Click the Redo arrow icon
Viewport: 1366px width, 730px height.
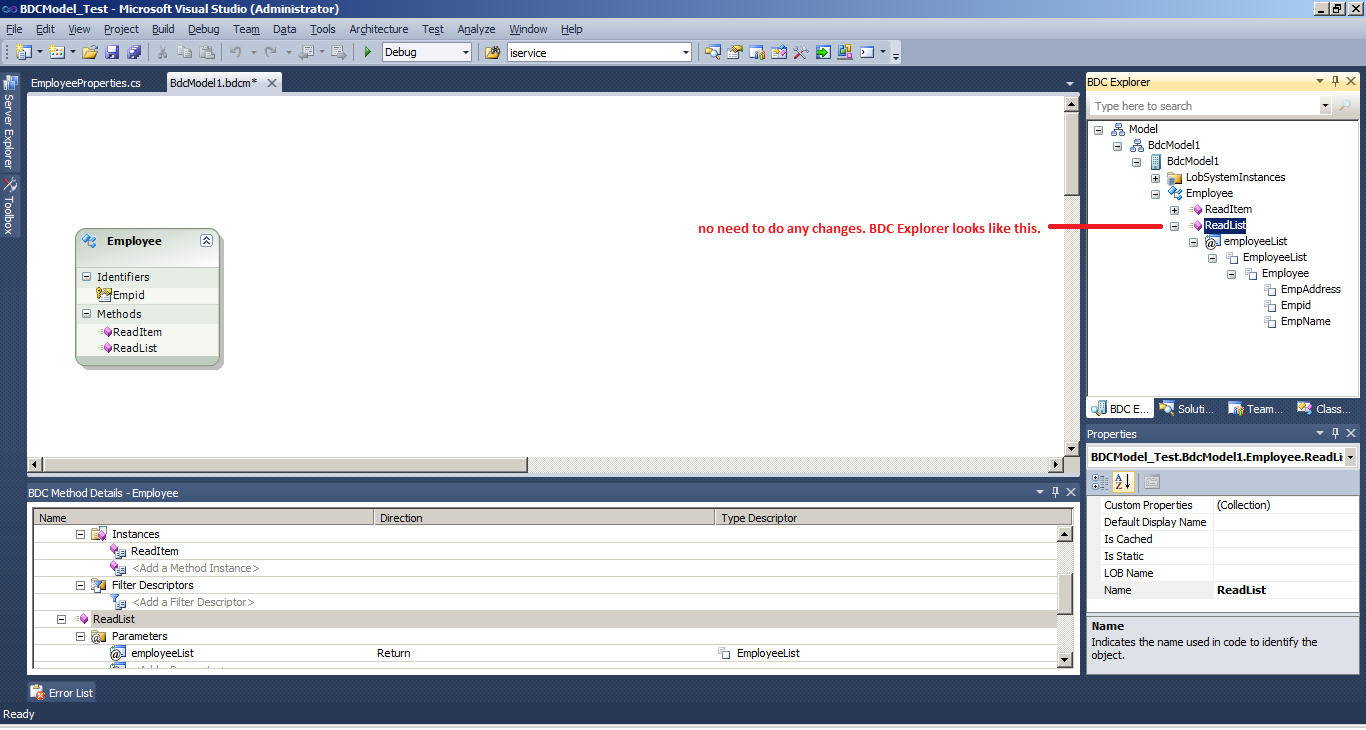tap(272, 52)
